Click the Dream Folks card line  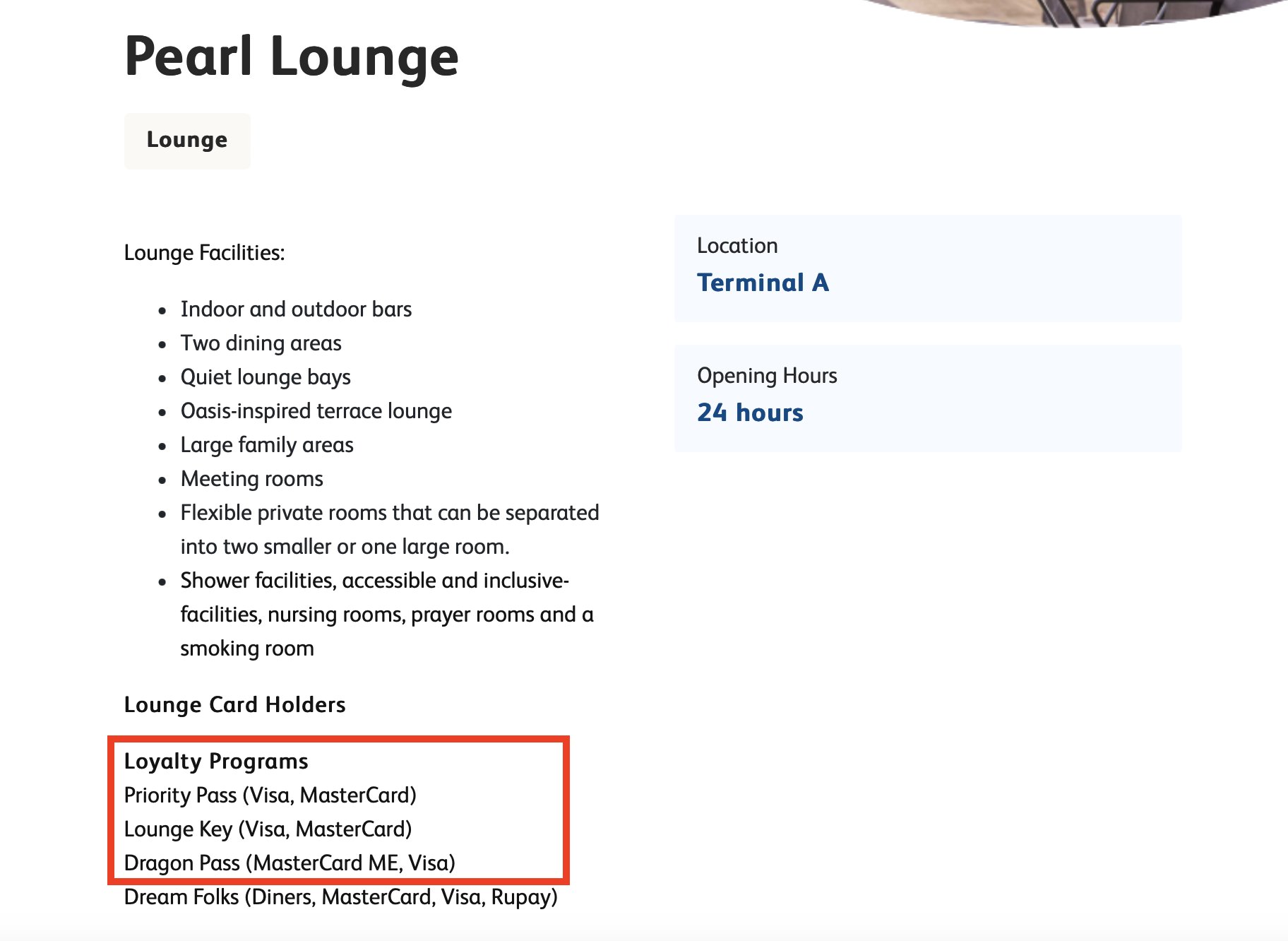[341, 897]
